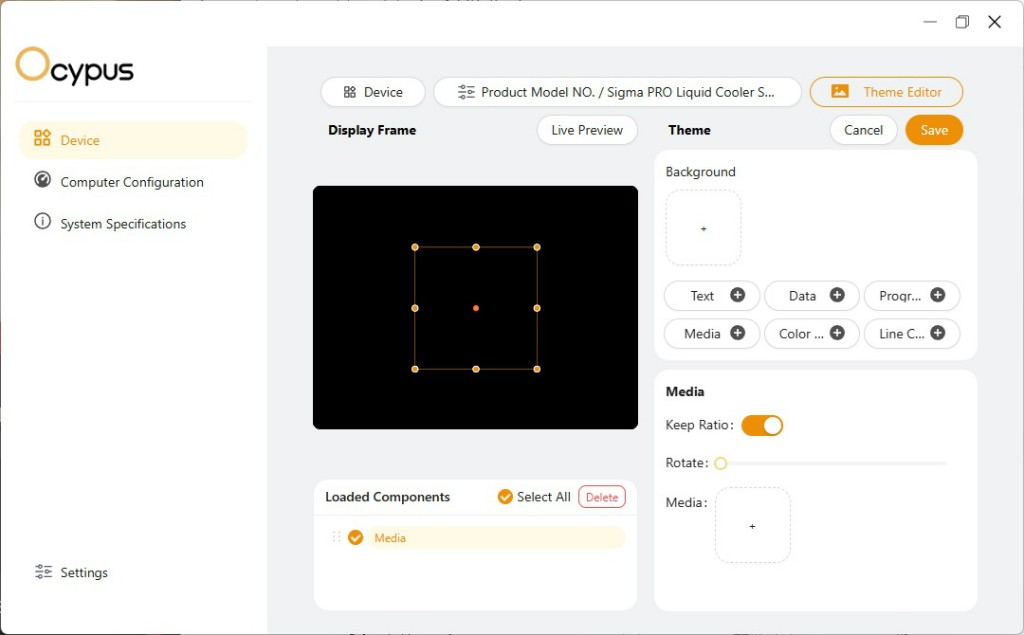Go to System Specifications page
Screen dimensions: 1024x635
(x=122, y=224)
